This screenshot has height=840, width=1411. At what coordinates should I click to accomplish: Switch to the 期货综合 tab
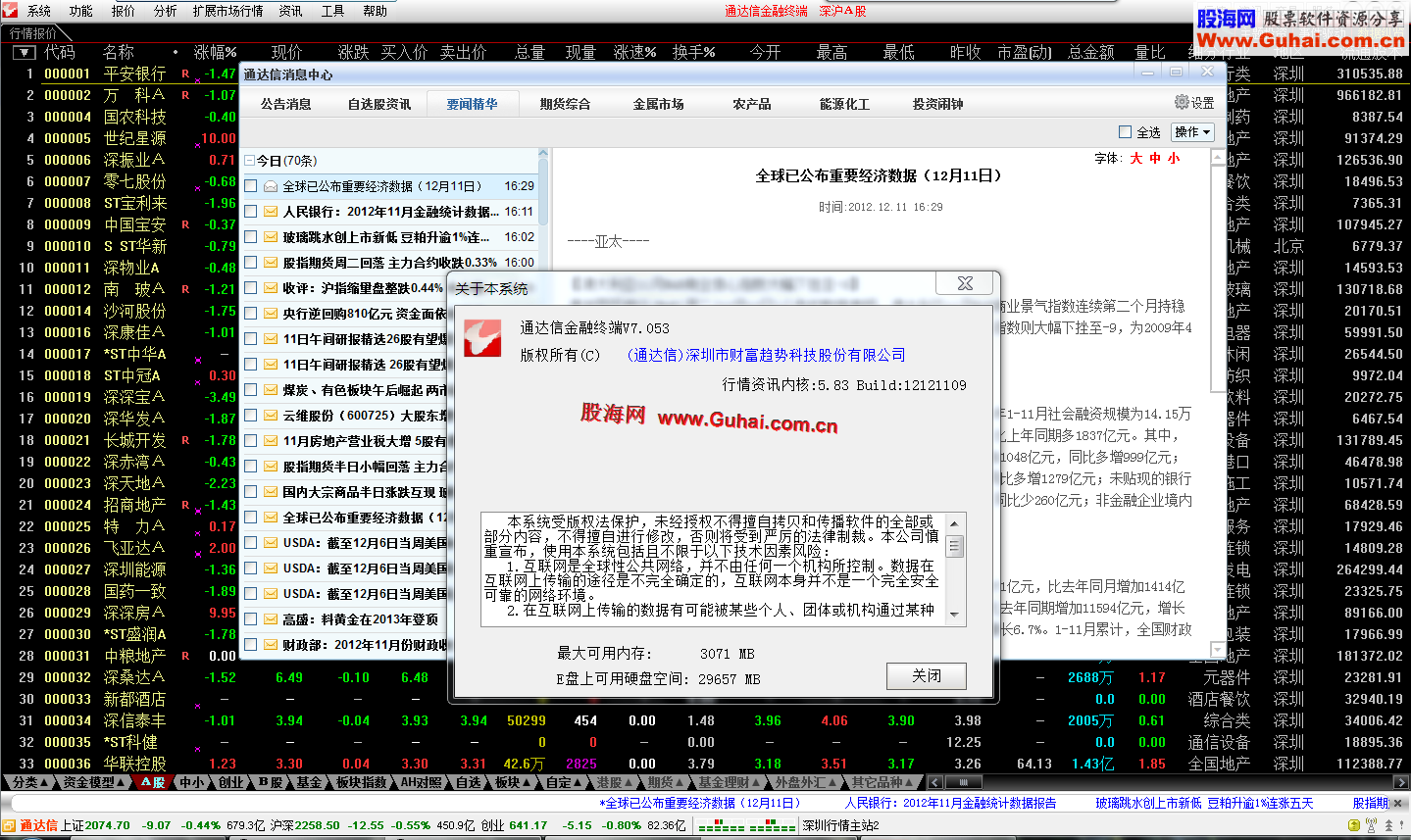pyautogui.click(x=565, y=104)
